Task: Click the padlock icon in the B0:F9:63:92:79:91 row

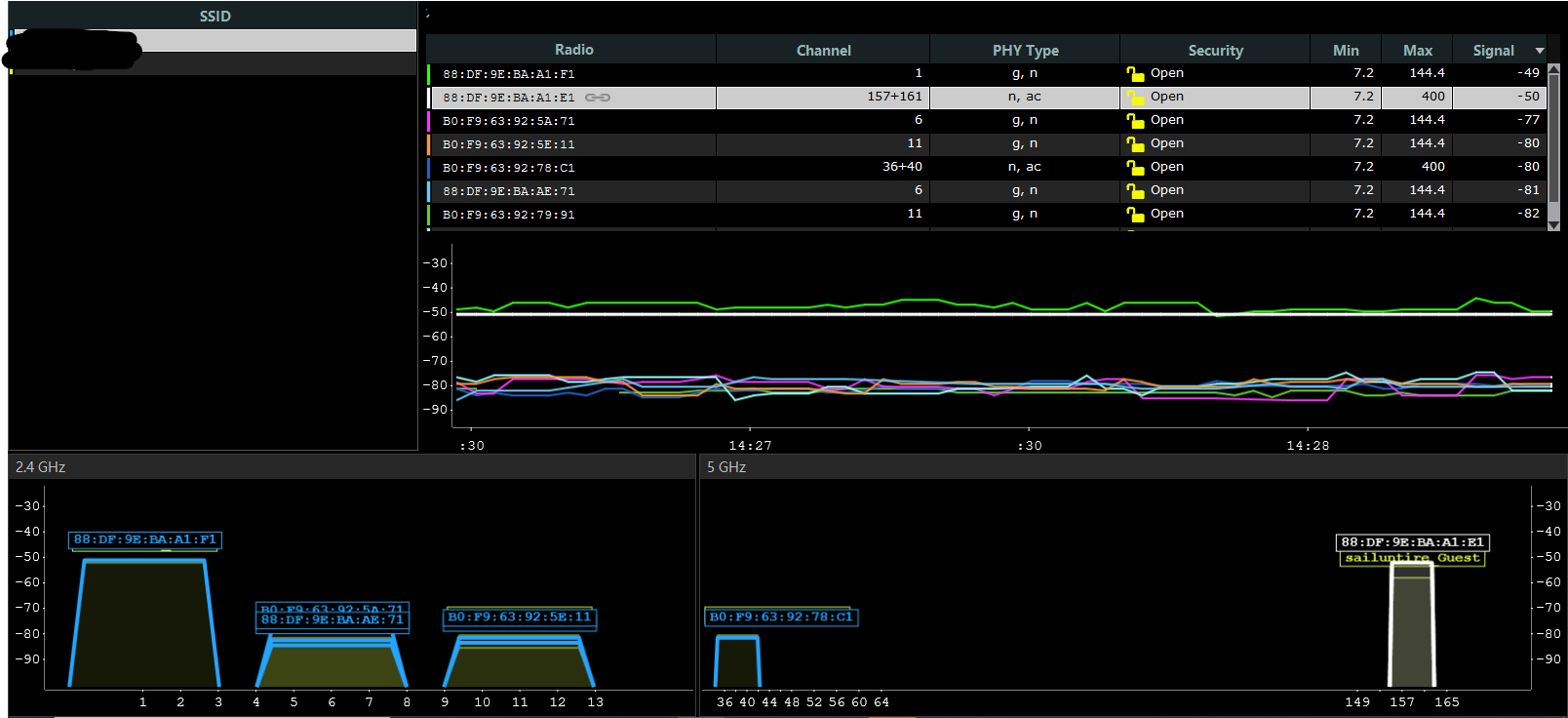Action: tap(1135, 215)
